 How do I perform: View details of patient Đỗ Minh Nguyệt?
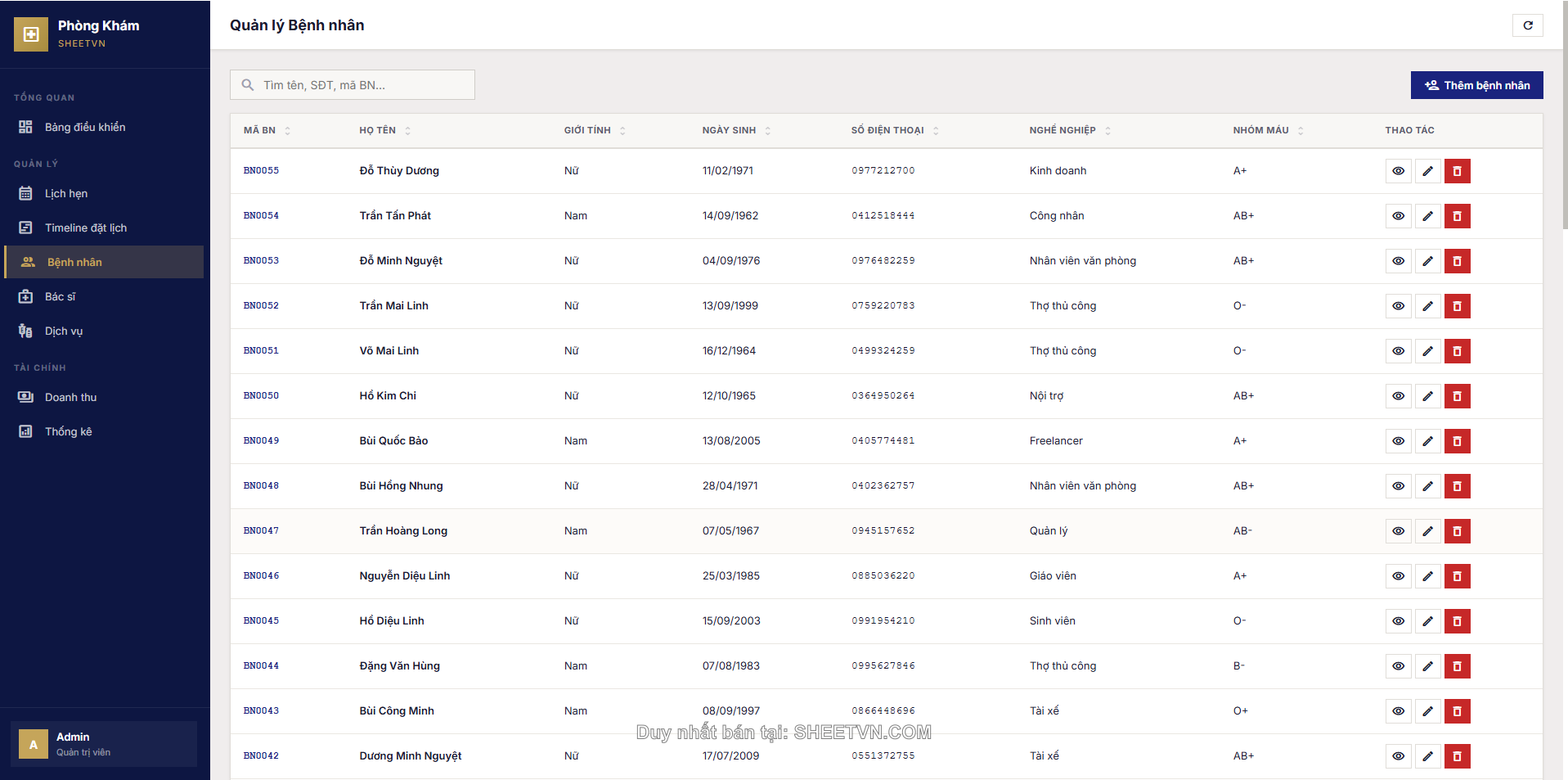click(1398, 261)
